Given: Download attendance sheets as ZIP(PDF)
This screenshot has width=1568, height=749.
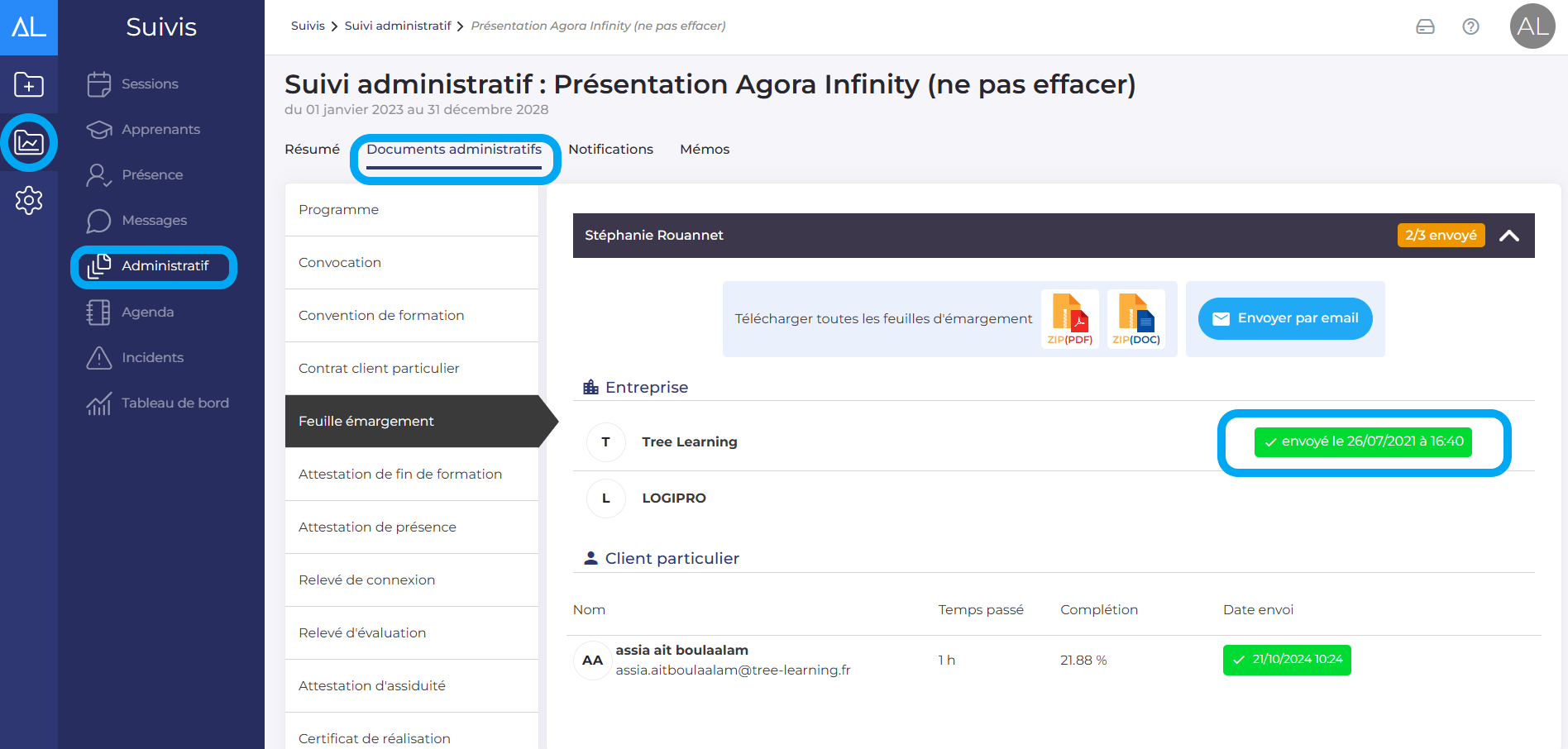Looking at the screenshot, I should click(x=1069, y=319).
